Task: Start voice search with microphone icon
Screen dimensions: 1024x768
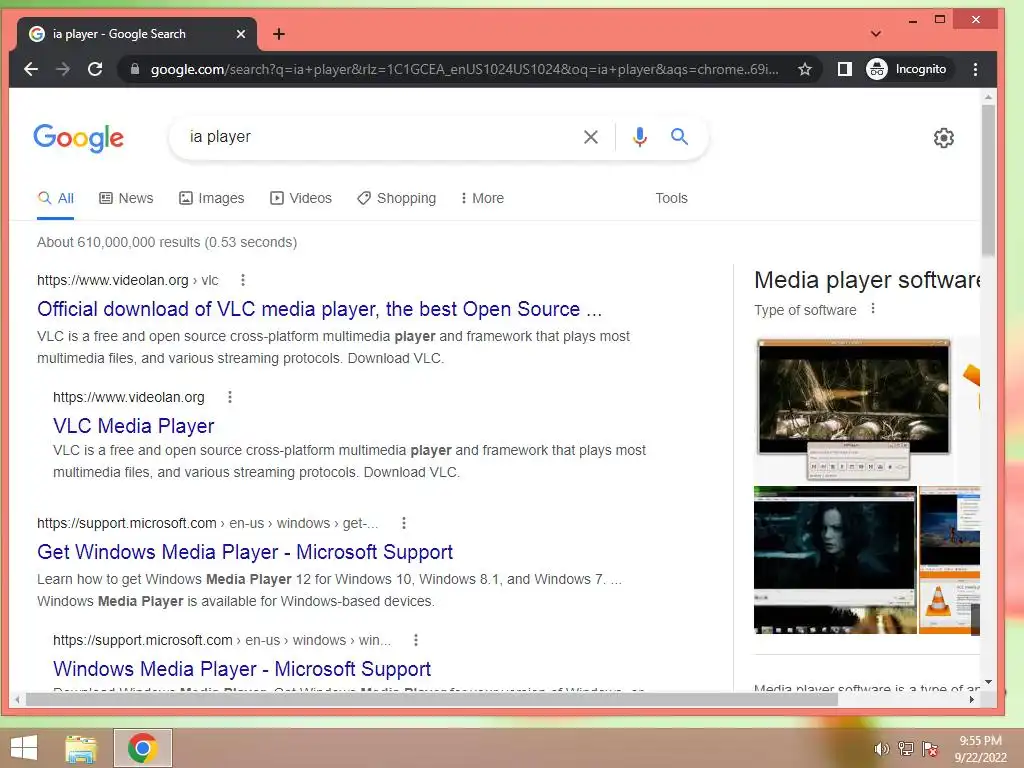Action: [640, 136]
